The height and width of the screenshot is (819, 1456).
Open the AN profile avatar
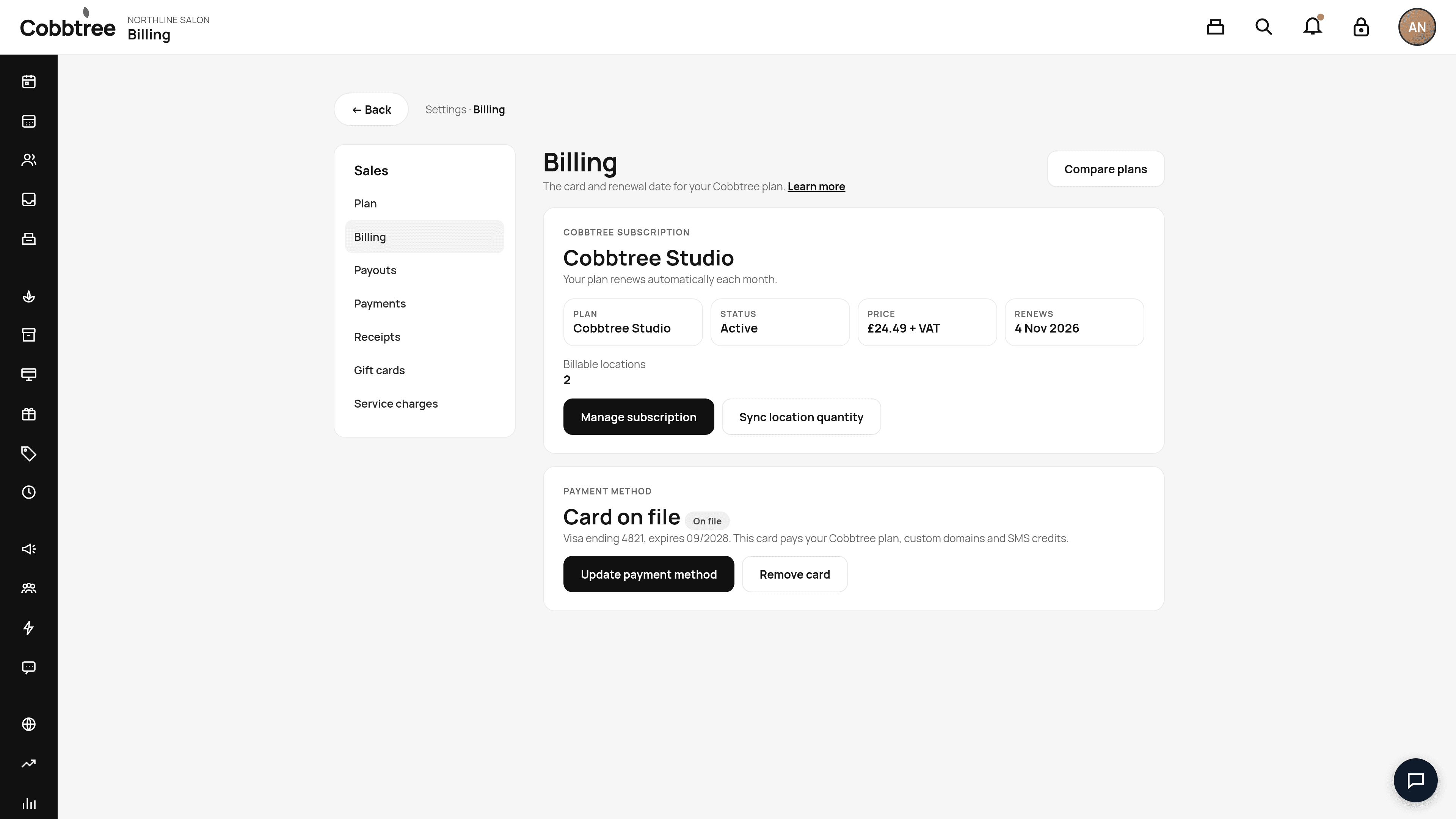(x=1417, y=27)
